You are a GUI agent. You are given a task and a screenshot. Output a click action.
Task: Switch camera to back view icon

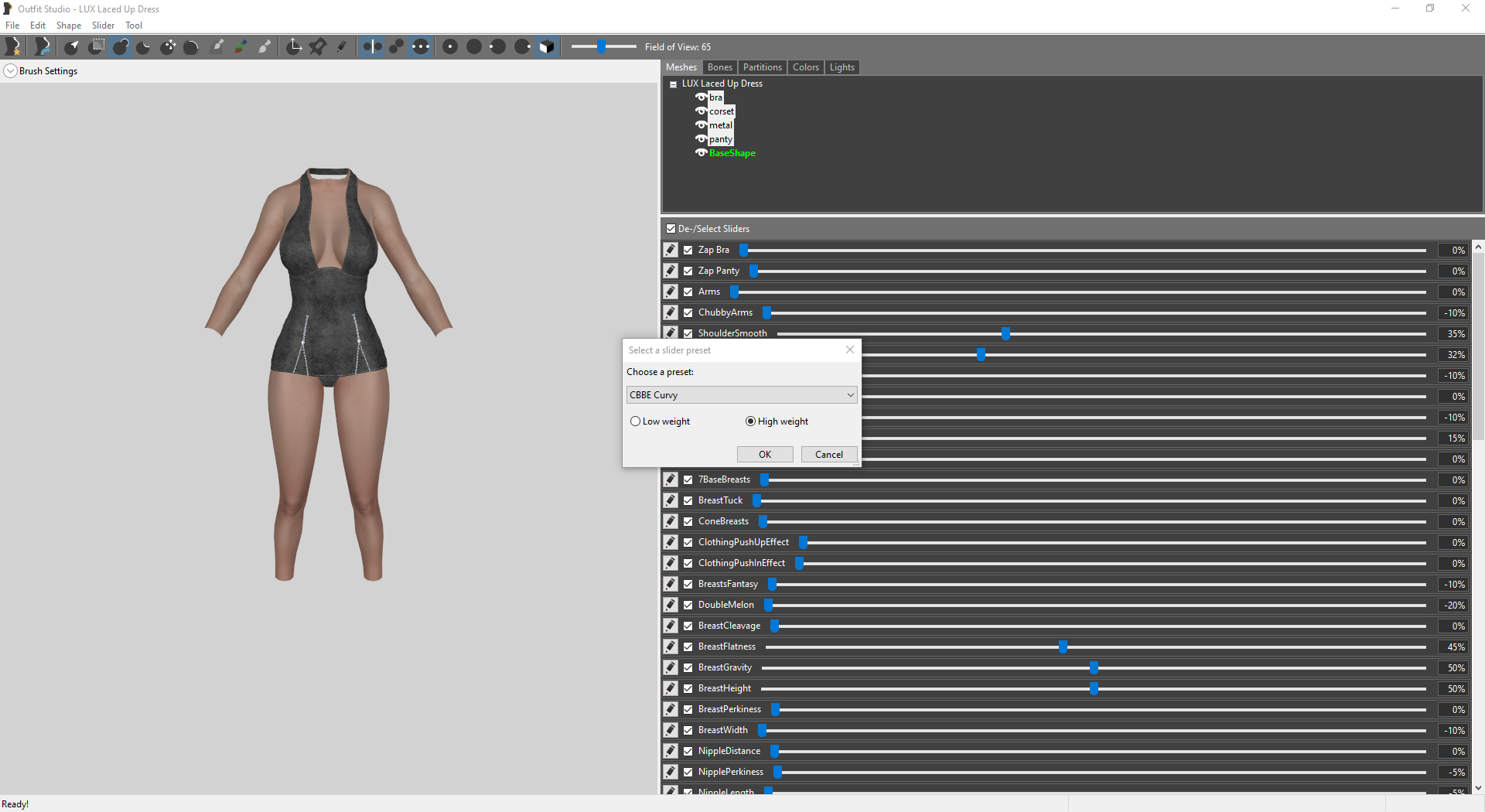pyautogui.click(x=474, y=47)
